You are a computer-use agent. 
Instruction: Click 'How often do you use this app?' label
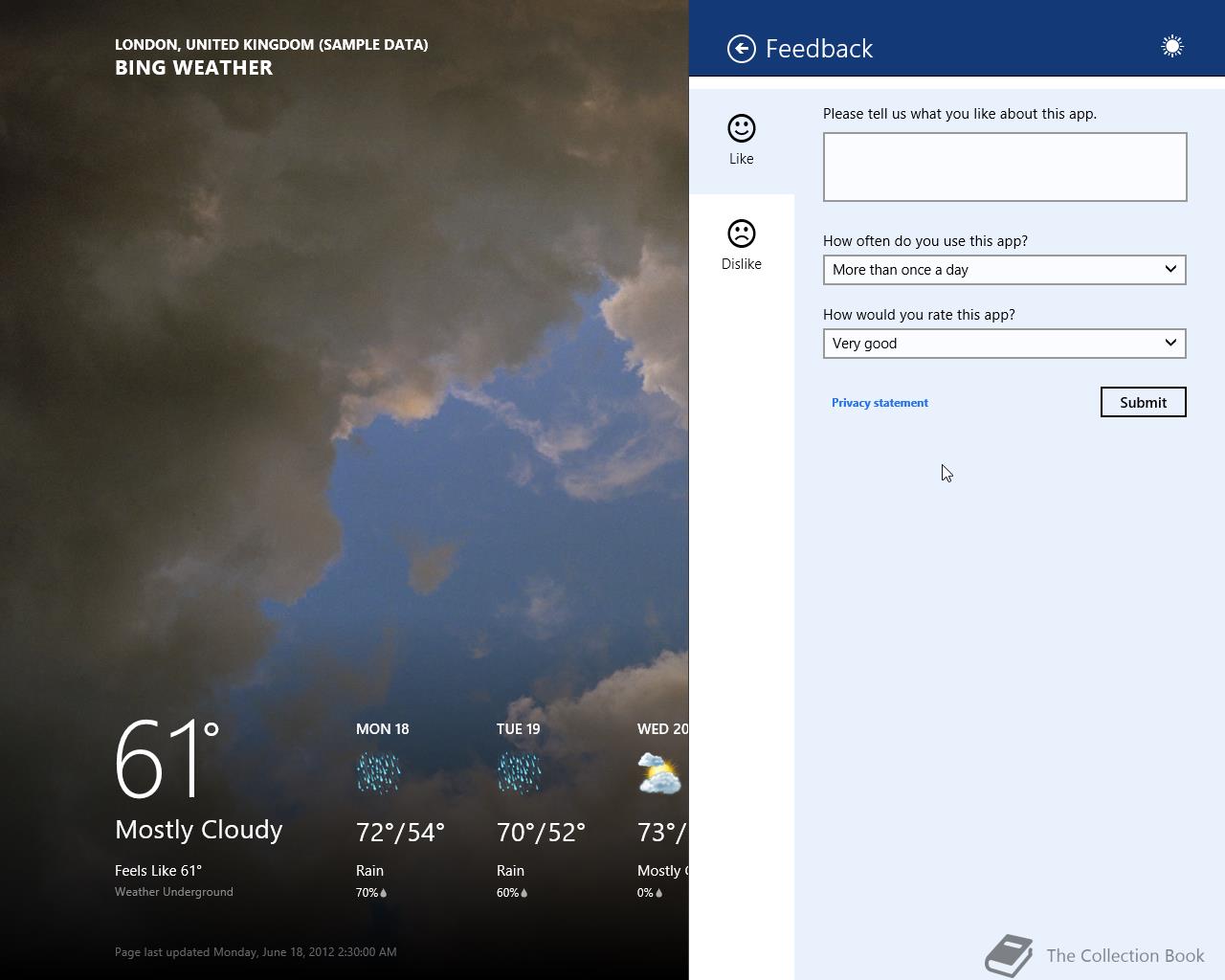[x=925, y=241]
